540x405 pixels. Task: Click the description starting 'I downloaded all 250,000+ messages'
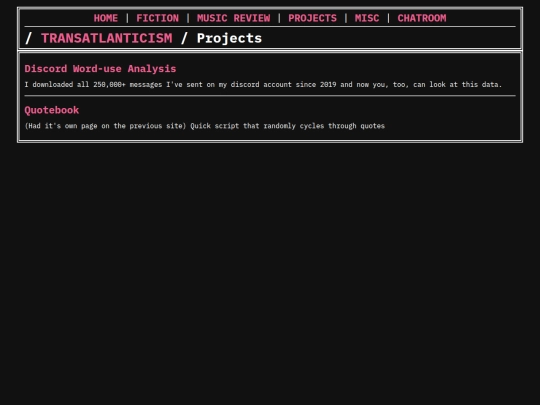tap(263, 84)
